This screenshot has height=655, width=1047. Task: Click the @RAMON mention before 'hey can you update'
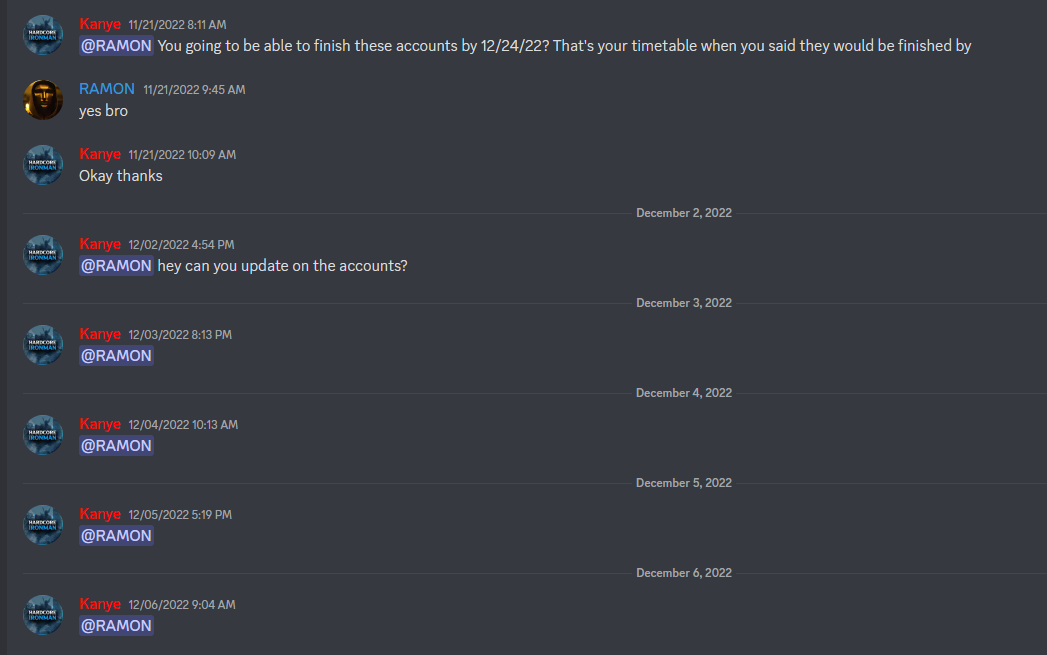pos(116,266)
